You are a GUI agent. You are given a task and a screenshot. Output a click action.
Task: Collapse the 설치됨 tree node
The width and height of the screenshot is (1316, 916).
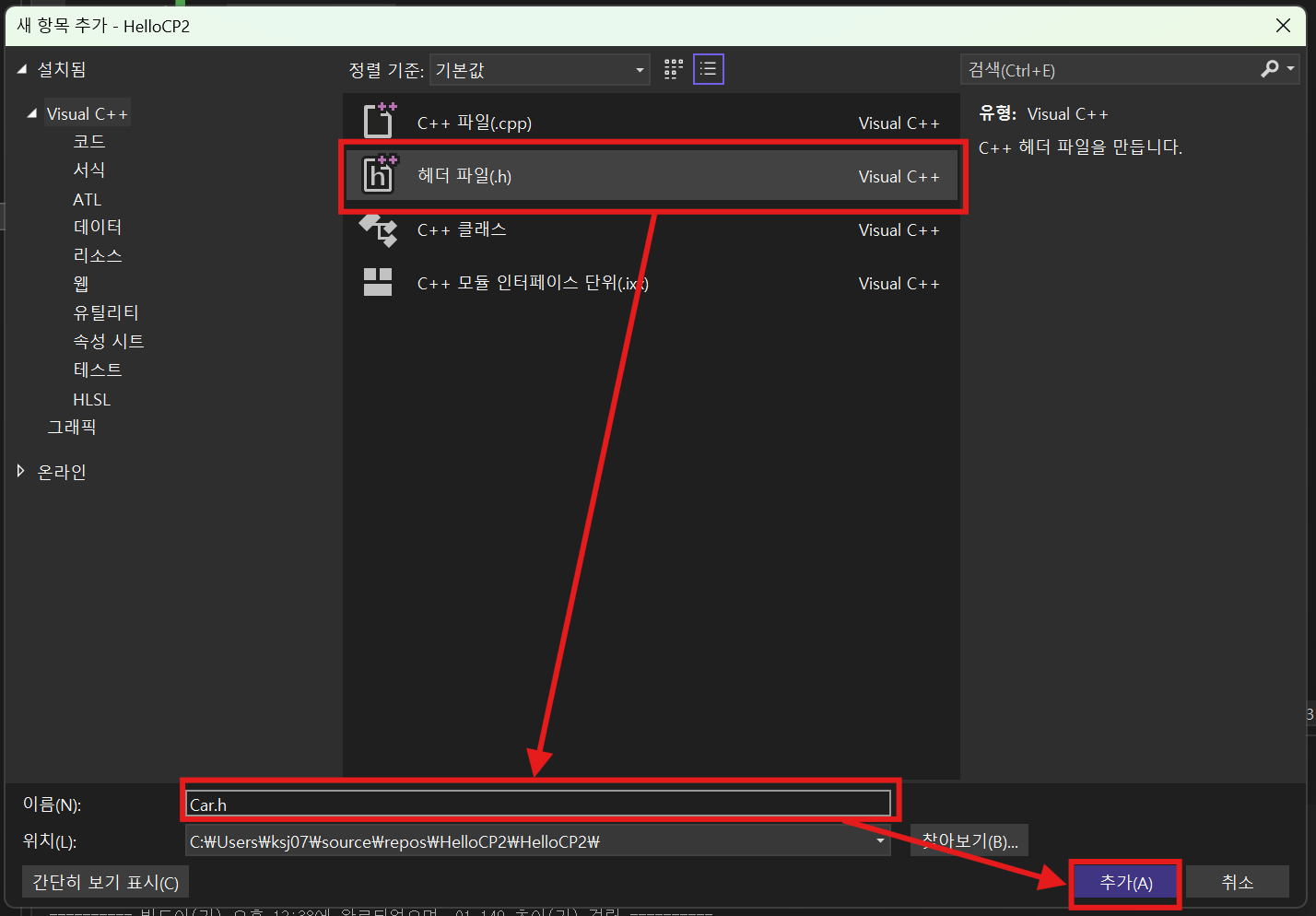click(x=21, y=69)
